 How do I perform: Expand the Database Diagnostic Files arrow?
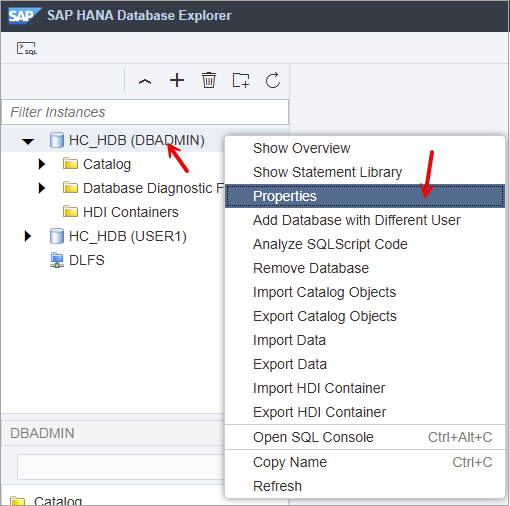pyautogui.click(x=42, y=188)
